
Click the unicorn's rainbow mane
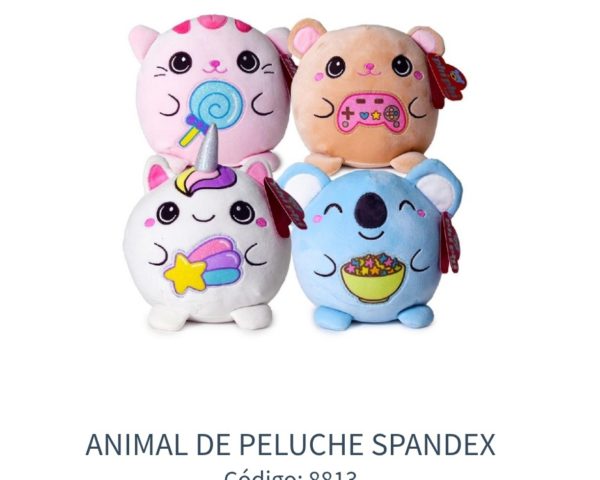click(x=207, y=180)
